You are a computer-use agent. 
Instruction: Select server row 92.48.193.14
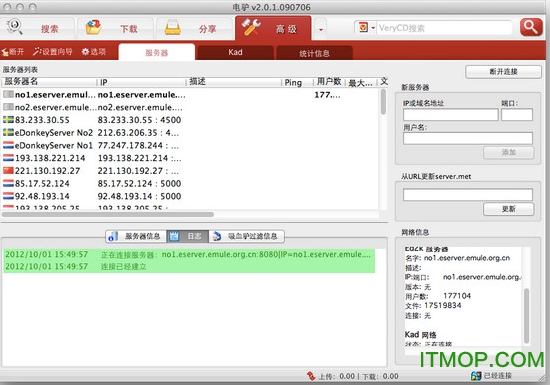pyautogui.click(x=189, y=196)
